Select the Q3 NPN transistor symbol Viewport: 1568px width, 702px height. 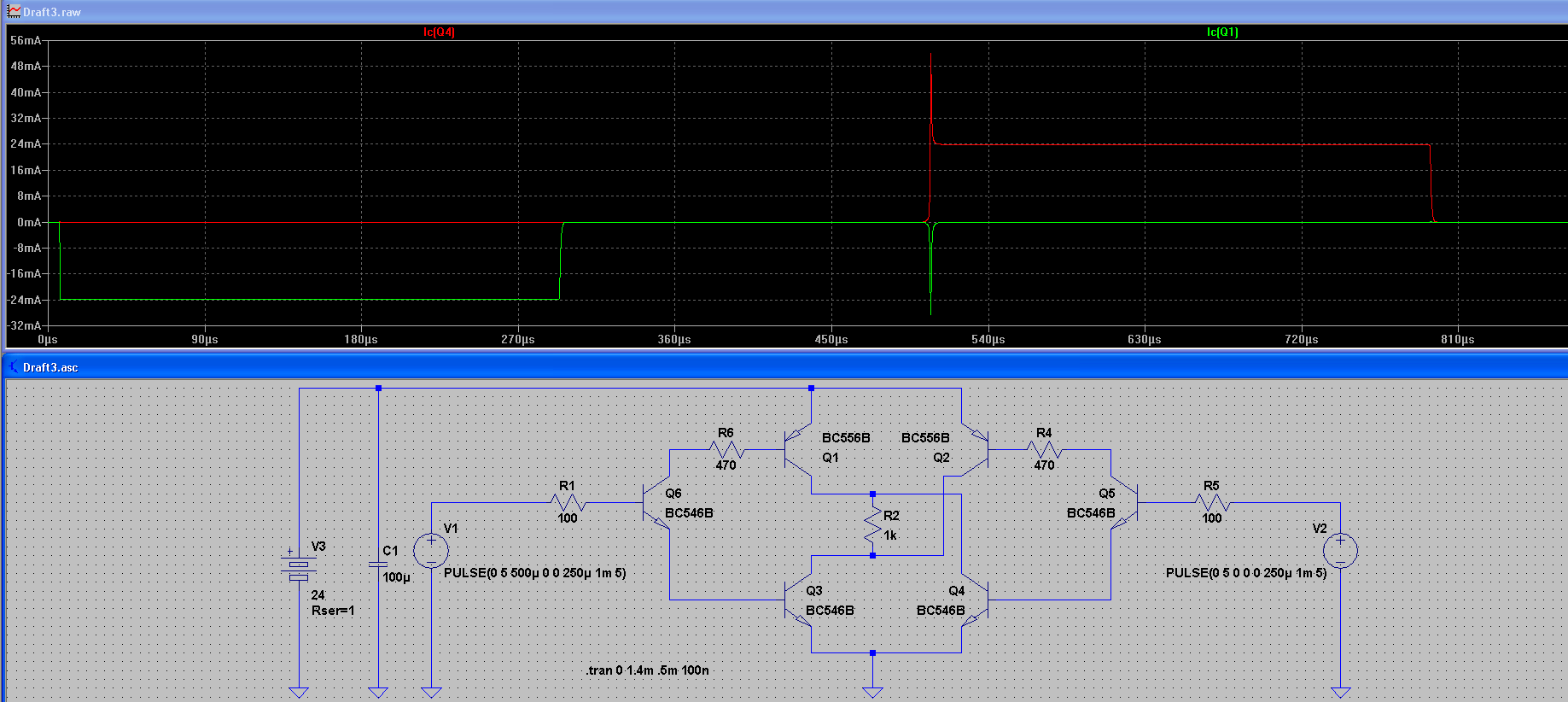click(797, 600)
